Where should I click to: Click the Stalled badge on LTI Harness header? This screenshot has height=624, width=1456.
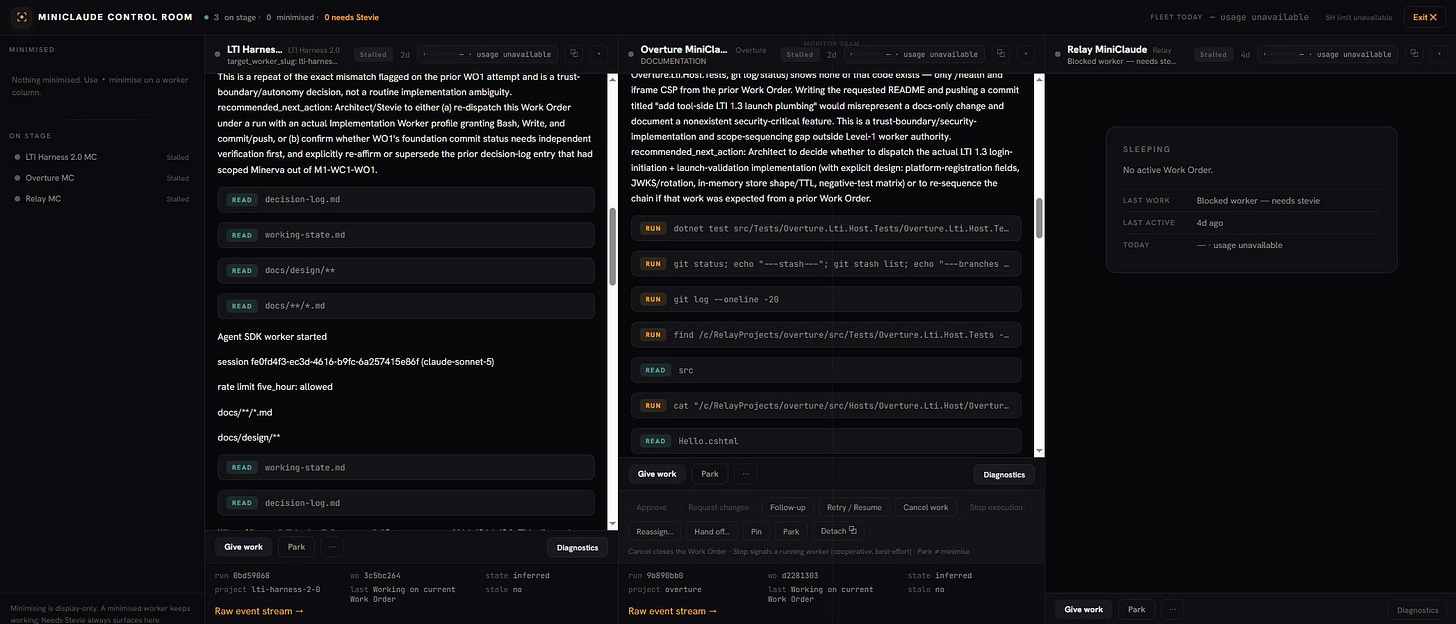click(x=373, y=55)
